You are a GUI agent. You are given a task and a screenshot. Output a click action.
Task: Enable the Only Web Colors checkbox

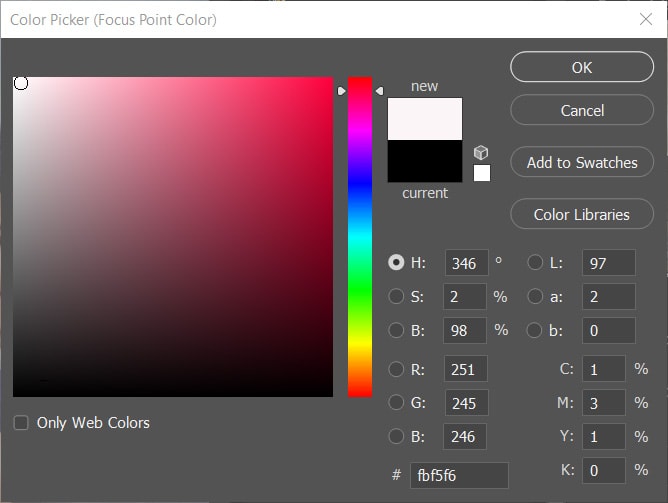coord(21,423)
